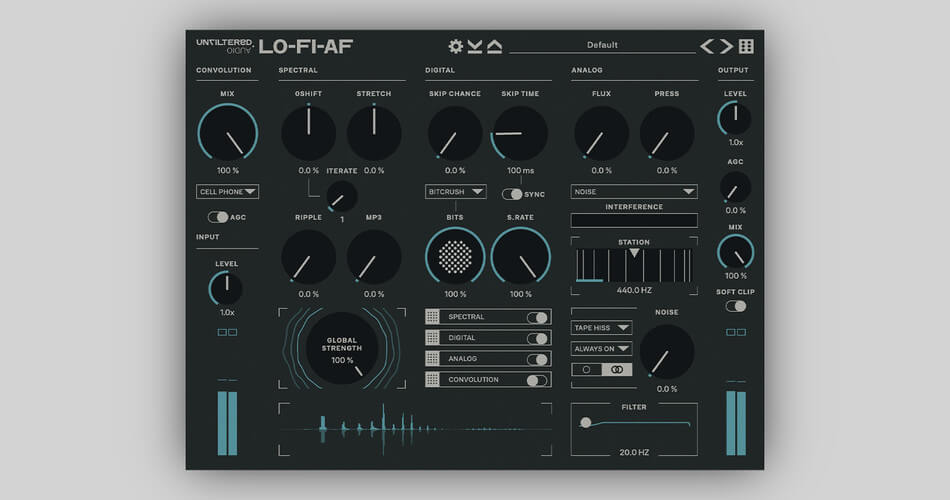Click the save preset down-arrow icon

tap(475, 46)
